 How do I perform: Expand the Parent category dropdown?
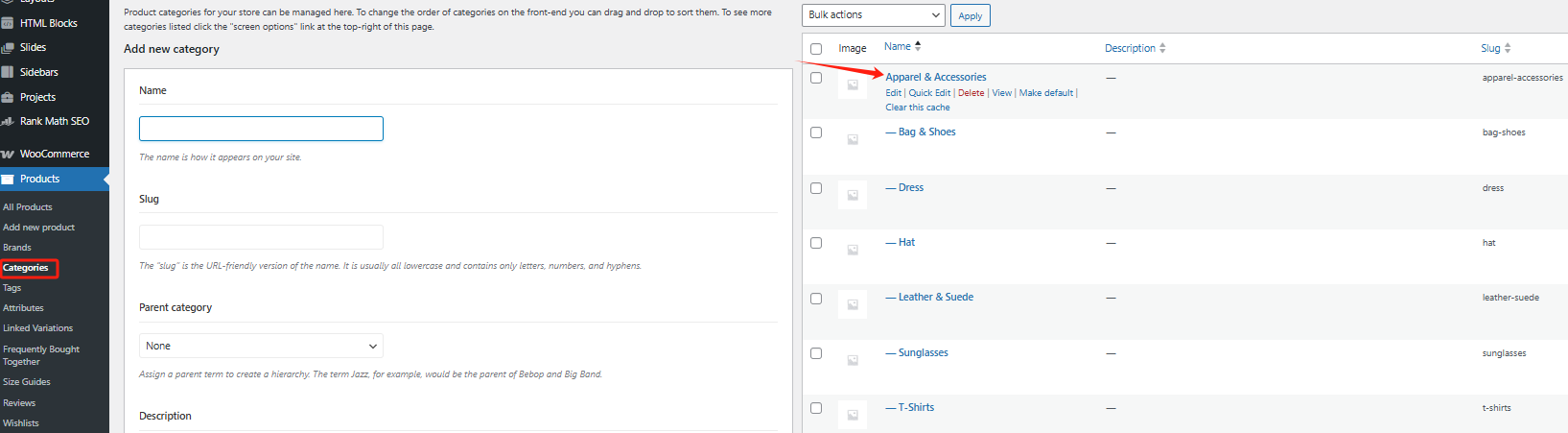[x=261, y=346]
